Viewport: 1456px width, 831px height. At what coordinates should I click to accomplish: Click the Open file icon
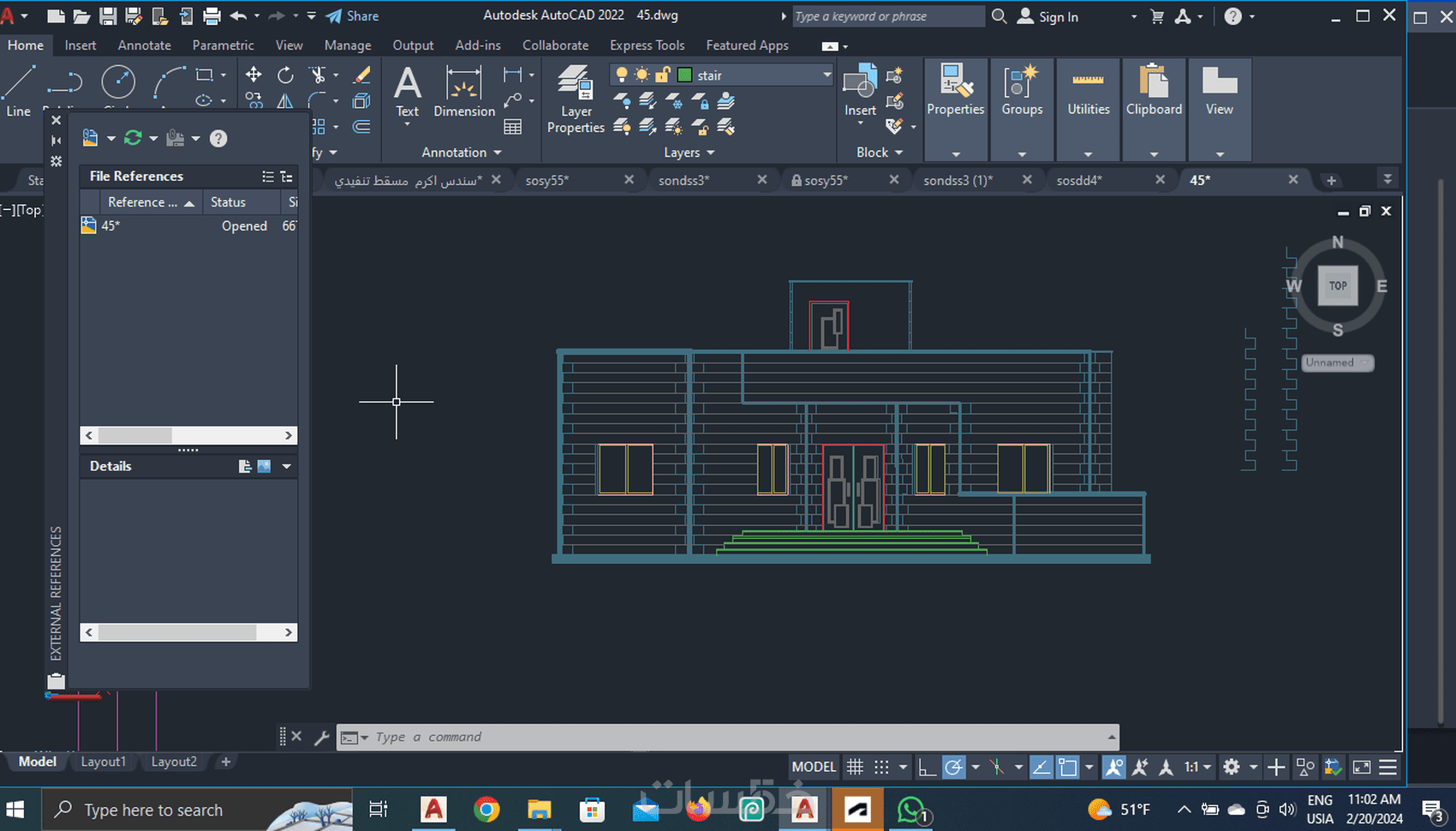tap(81, 15)
